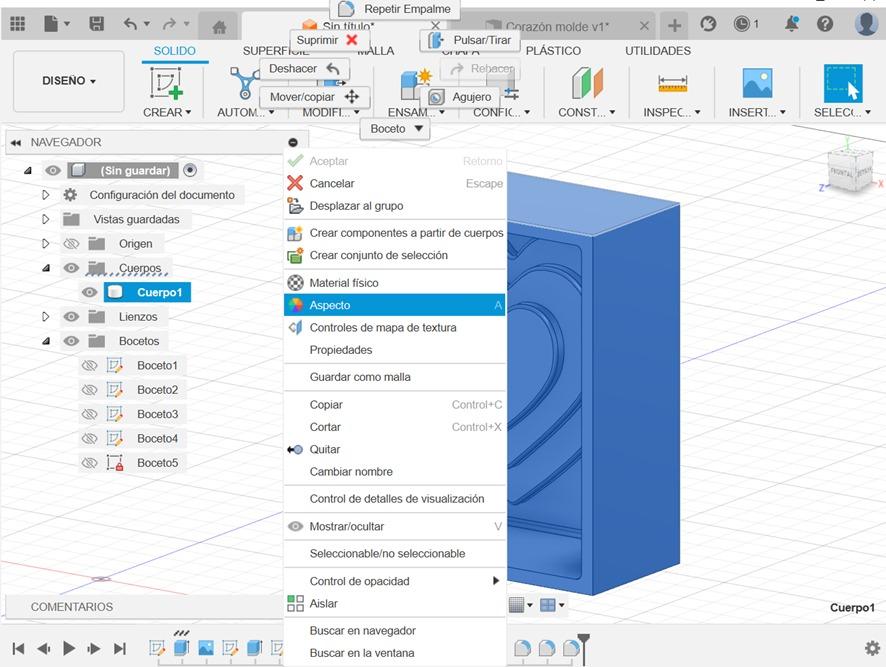Switch to the SOLIDO tab
Image resolution: width=886 pixels, height=667 pixels.
point(175,51)
